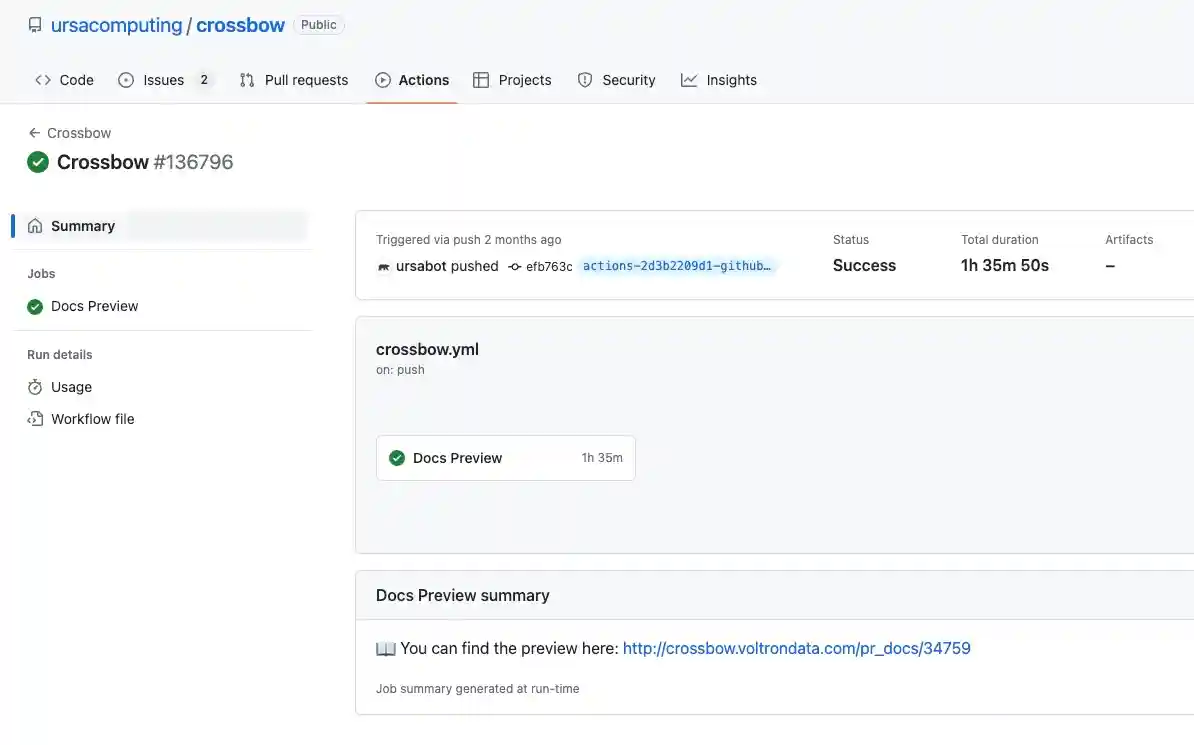Viewport: 1194px width, 745px height.
Task: Click the green check beside Crossbow #136796
Action: click(38, 161)
